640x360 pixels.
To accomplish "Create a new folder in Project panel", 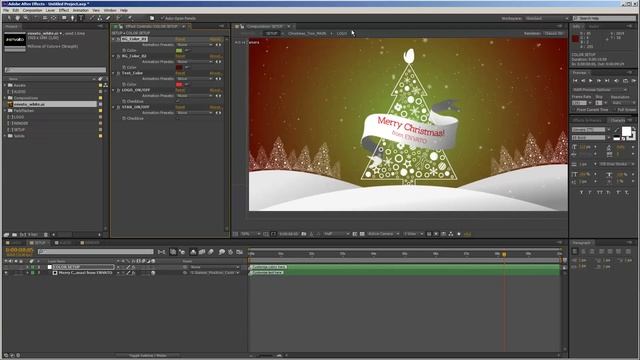I will tap(14, 235).
